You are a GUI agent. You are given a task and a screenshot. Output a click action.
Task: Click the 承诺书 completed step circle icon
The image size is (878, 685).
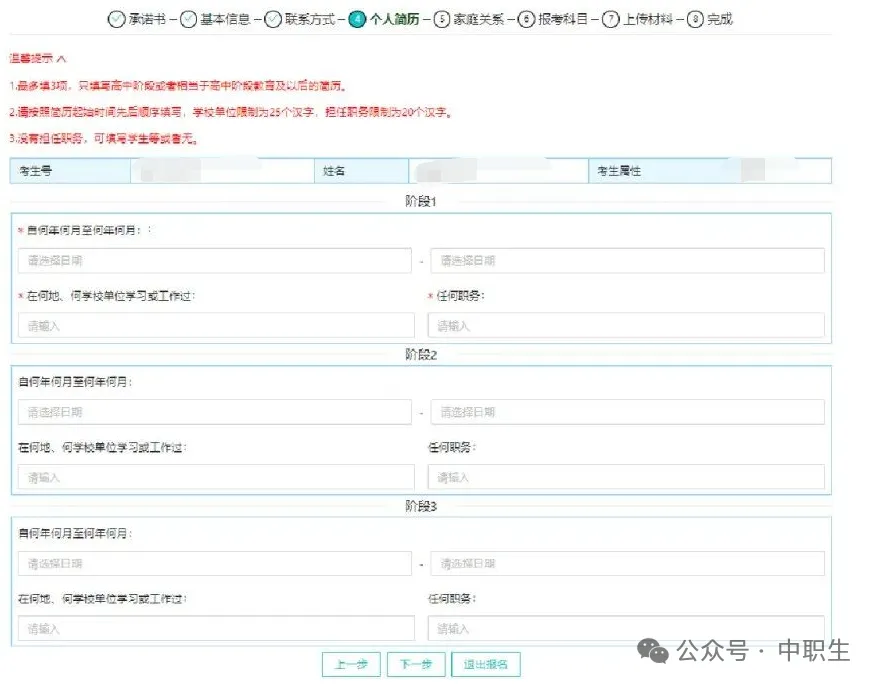tap(116, 20)
